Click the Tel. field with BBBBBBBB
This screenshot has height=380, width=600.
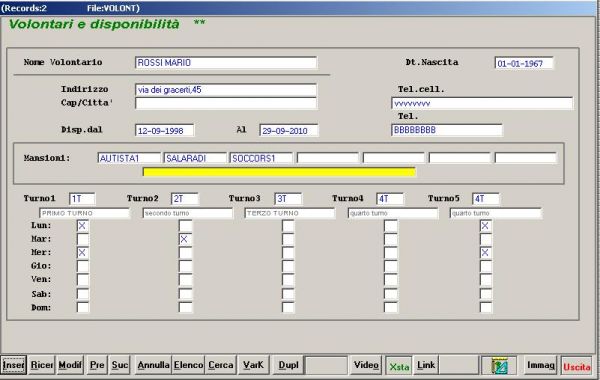click(447, 130)
